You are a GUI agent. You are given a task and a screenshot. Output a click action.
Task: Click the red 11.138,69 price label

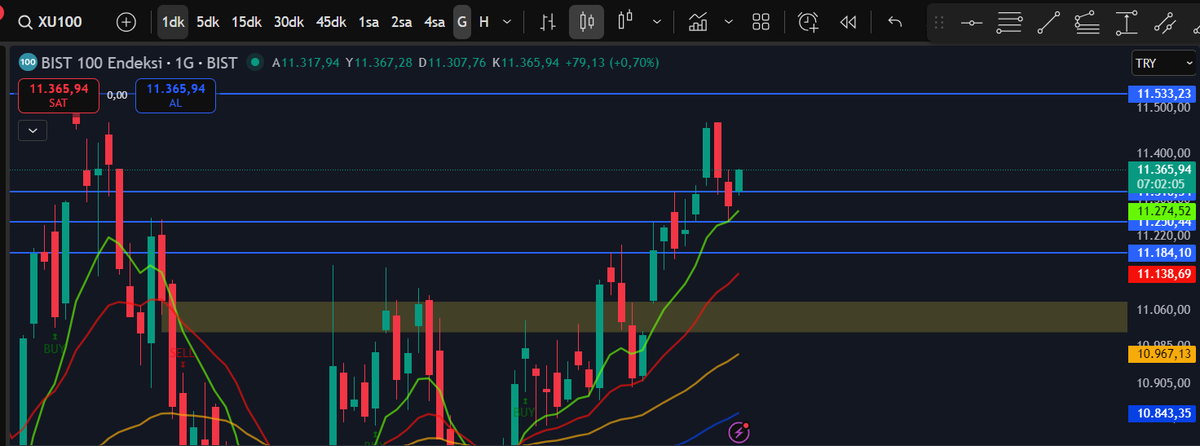point(1162,273)
